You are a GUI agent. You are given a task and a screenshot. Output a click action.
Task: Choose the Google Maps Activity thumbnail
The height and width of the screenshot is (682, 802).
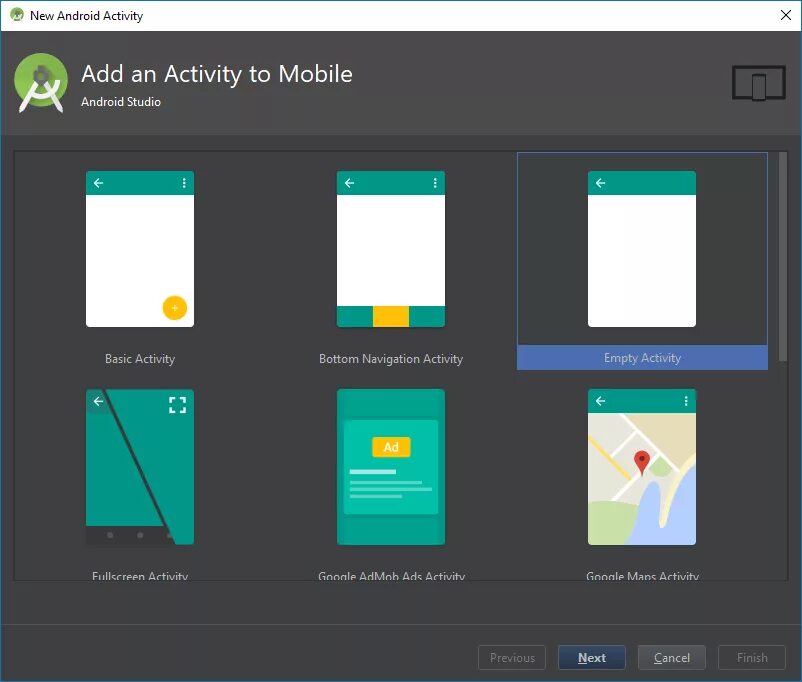tap(642, 467)
